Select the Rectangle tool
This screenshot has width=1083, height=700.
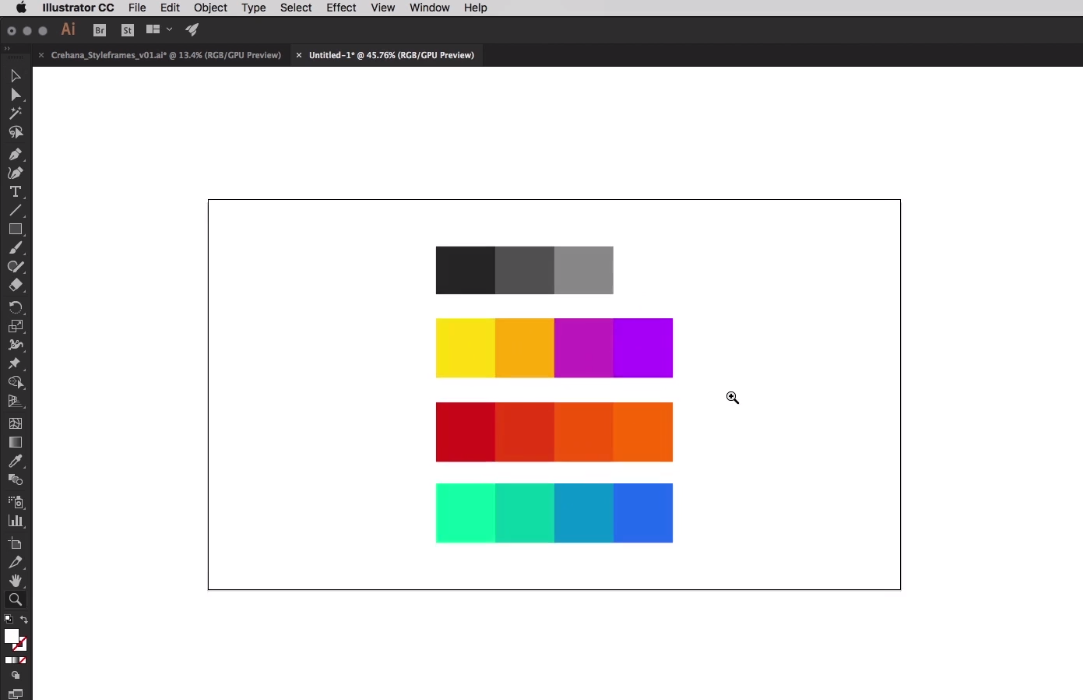pyautogui.click(x=15, y=229)
